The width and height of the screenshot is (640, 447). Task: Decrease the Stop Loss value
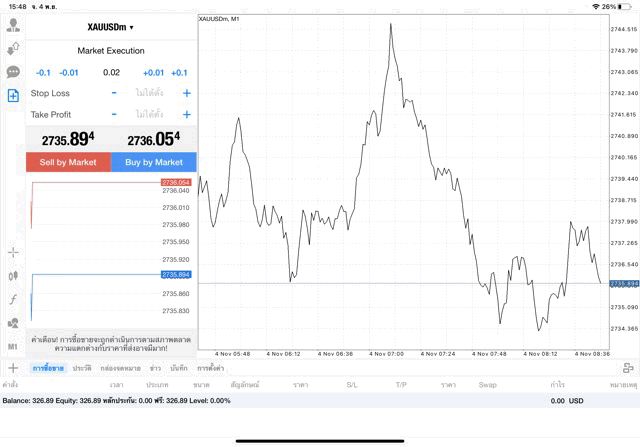click(114, 93)
